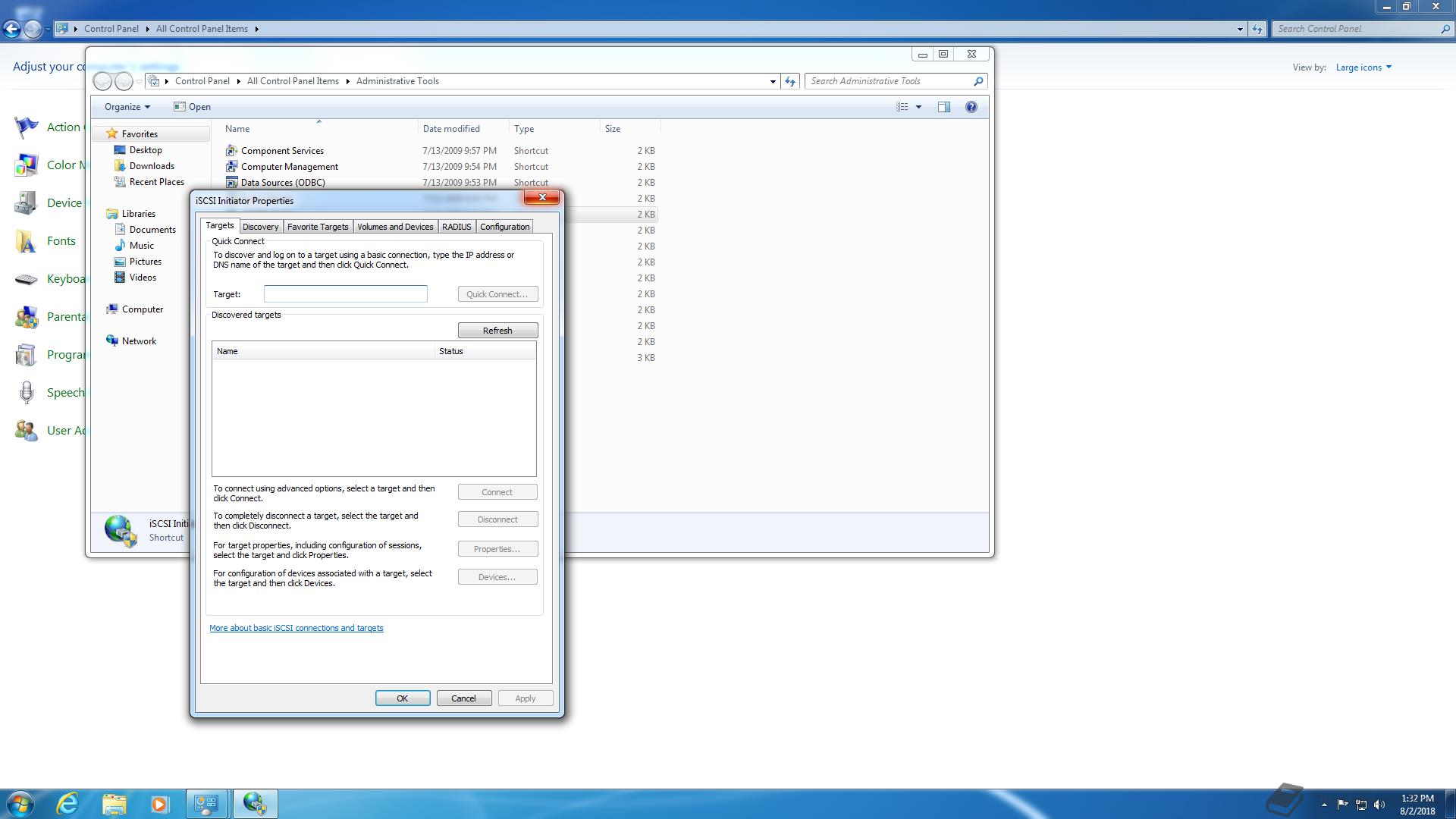
Task: Open address bar history dropdown in Administrative Tools
Action: pos(773,81)
